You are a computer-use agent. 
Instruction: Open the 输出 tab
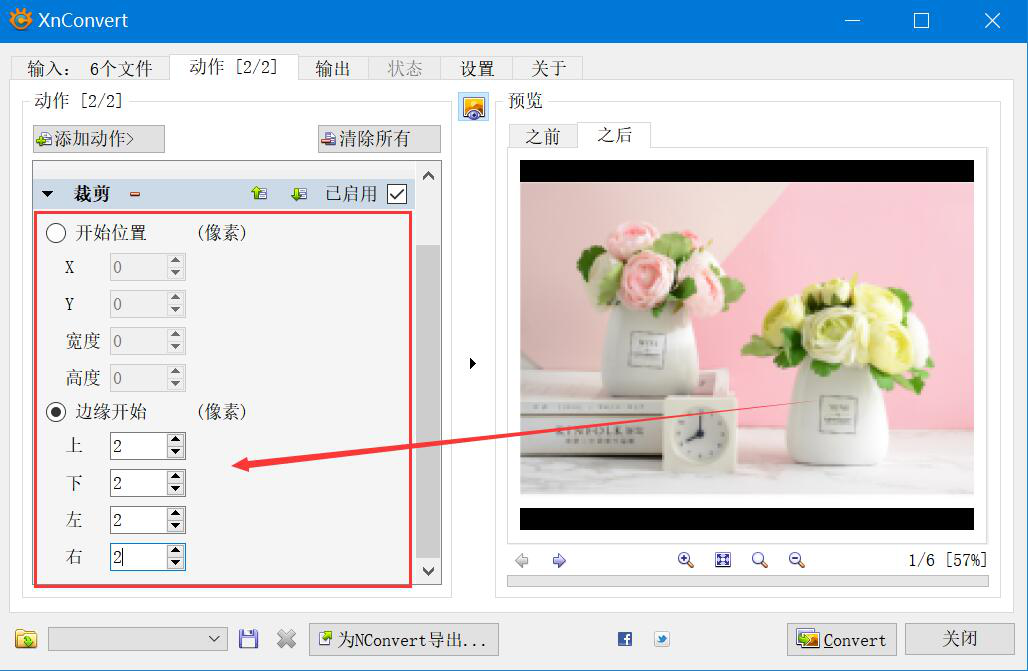coord(333,68)
